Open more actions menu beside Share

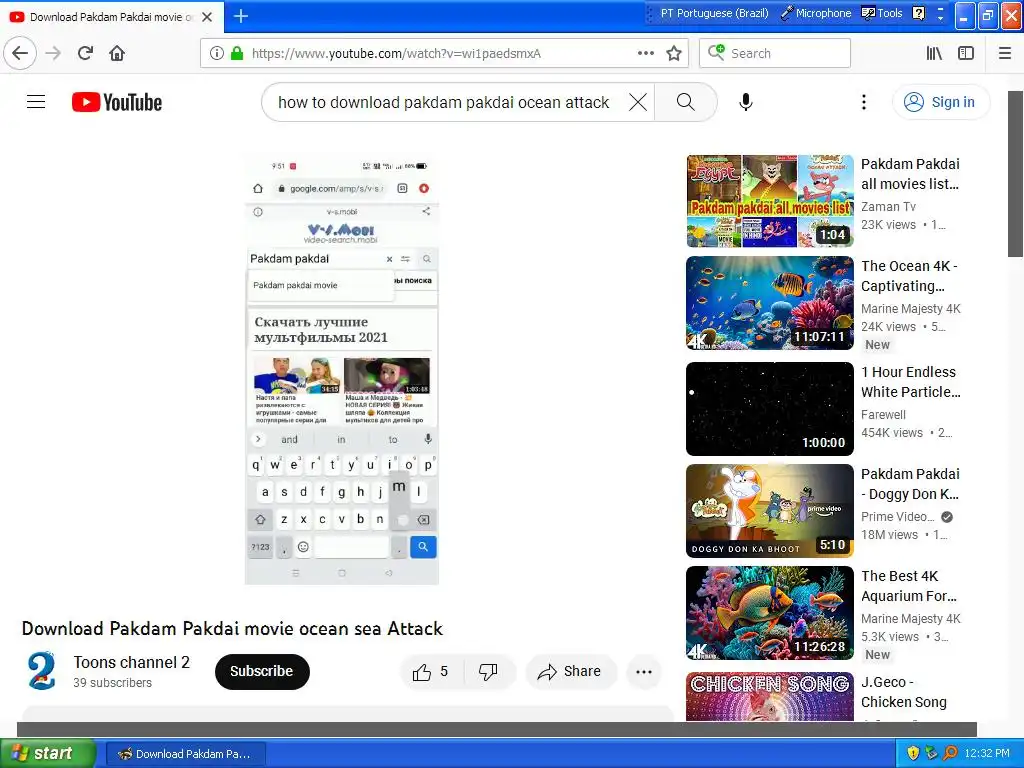click(644, 671)
